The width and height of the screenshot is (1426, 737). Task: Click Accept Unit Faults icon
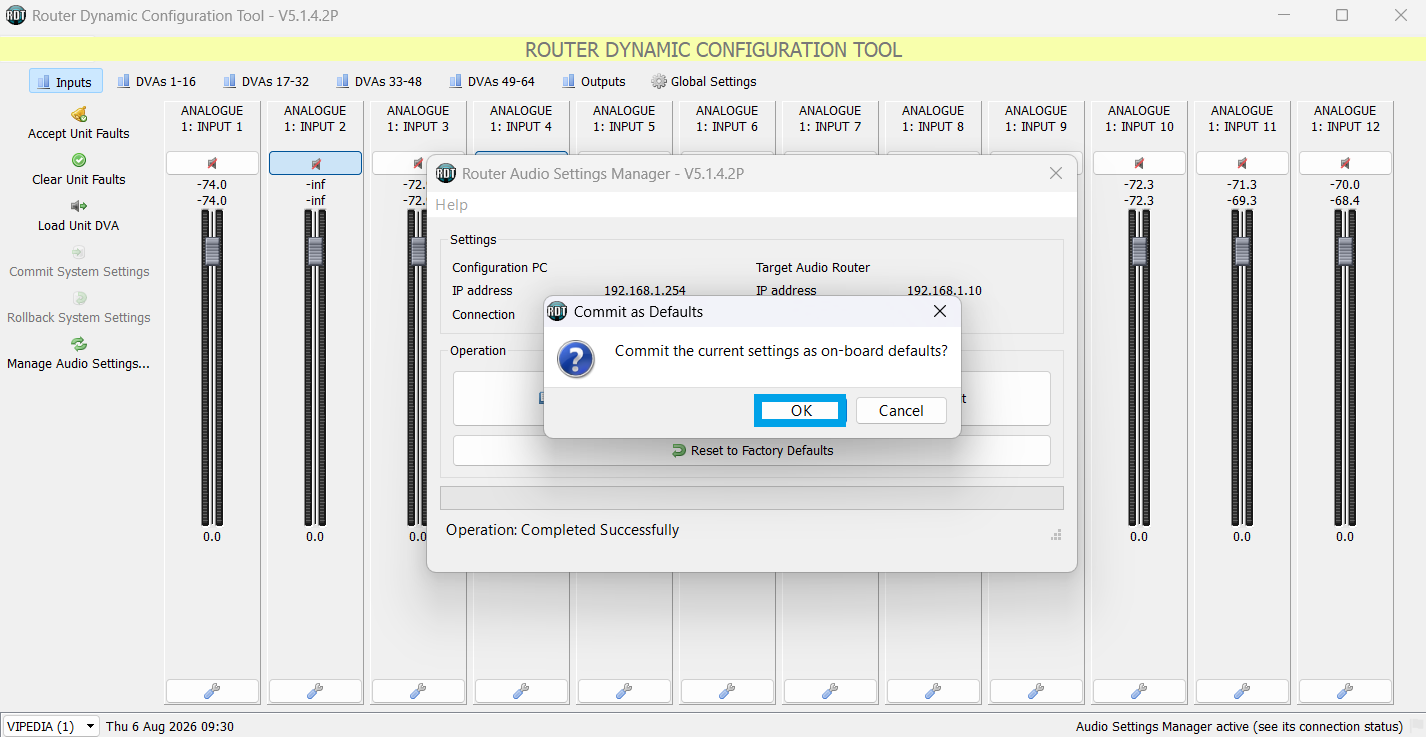[79, 114]
